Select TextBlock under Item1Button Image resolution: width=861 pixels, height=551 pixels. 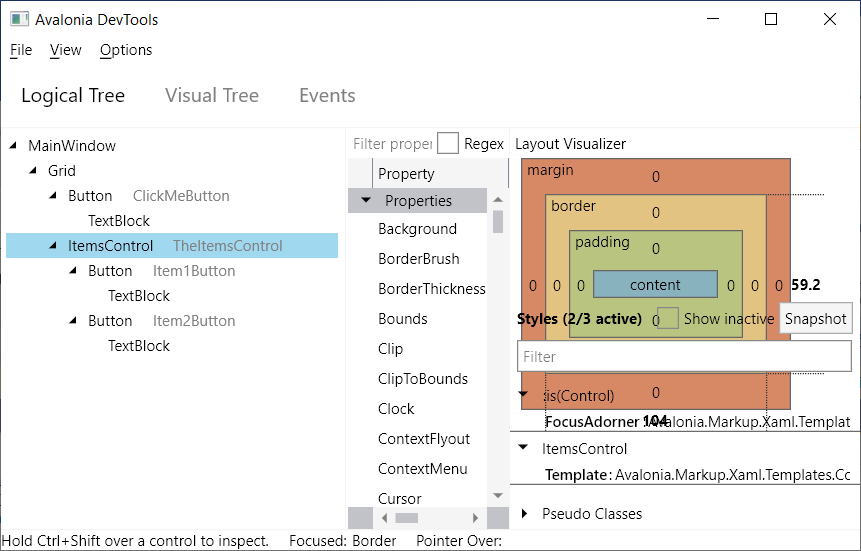click(139, 296)
